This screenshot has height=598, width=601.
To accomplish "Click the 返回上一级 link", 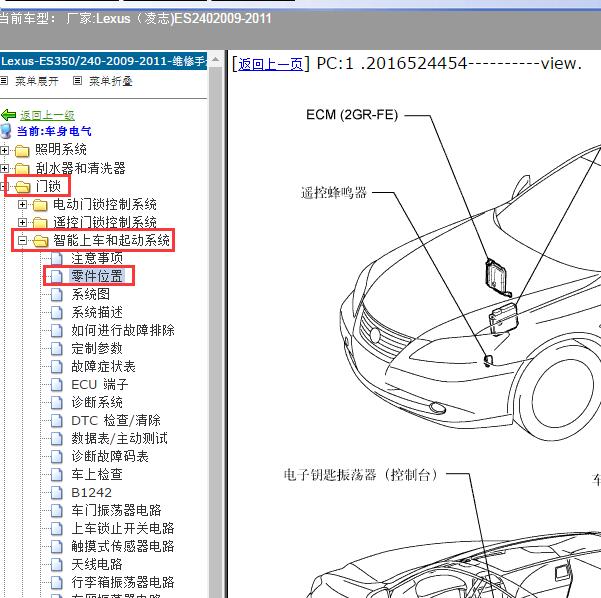I will [48, 115].
